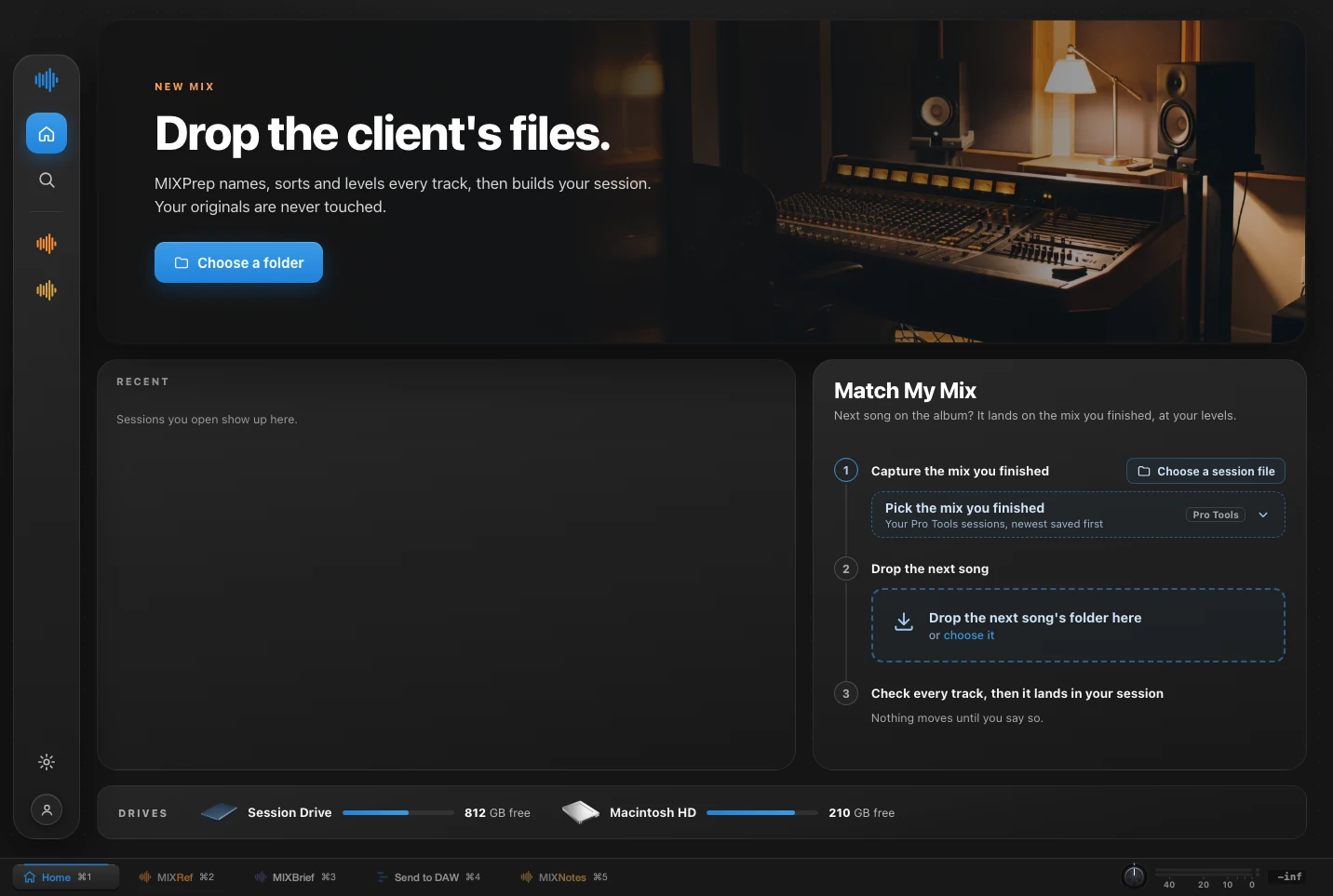Click the Choose a session file button
The width and height of the screenshot is (1333, 896).
coord(1205,471)
